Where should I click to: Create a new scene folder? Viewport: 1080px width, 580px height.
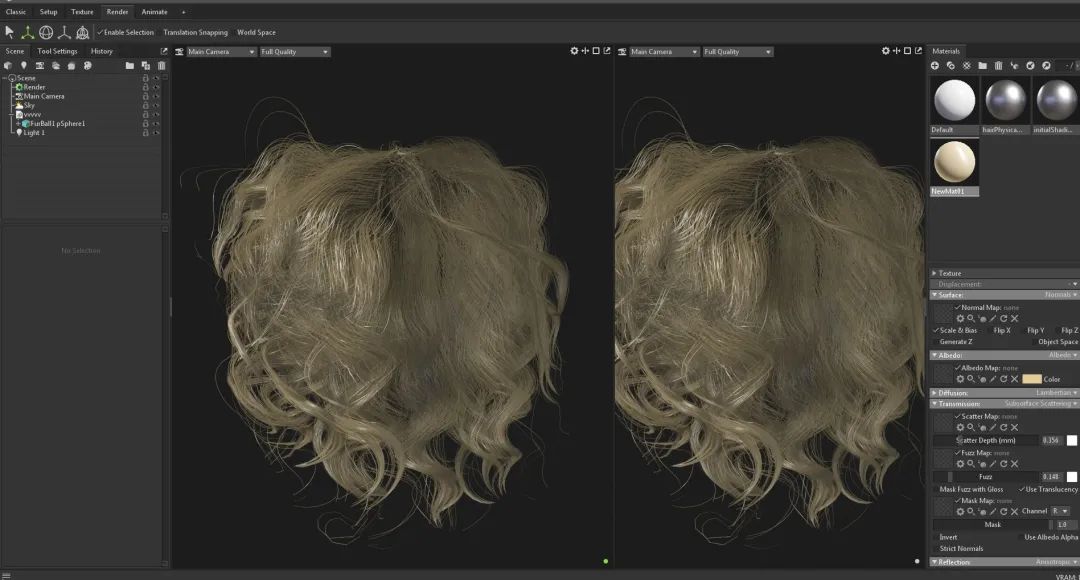(x=129, y=65)
